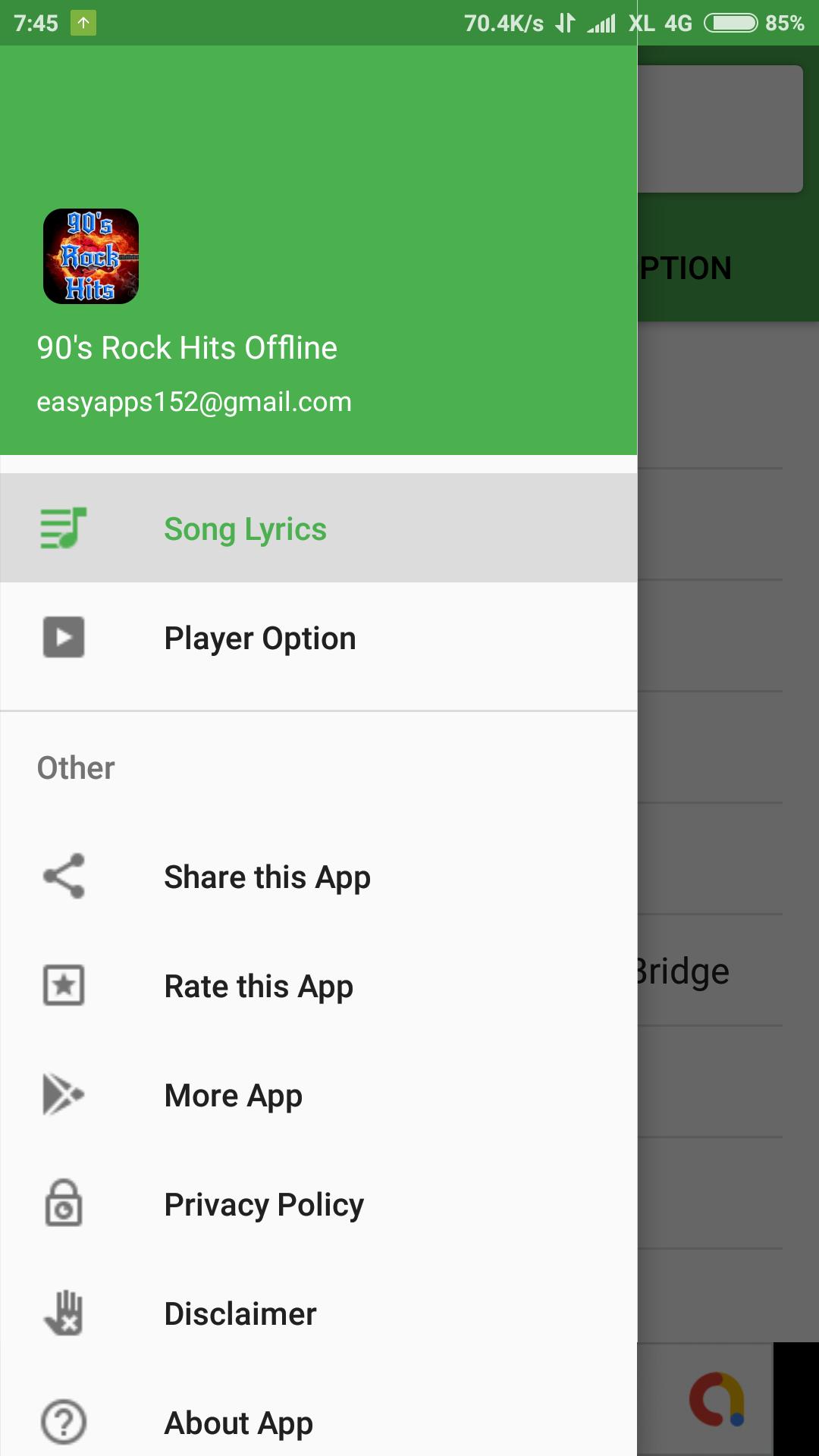Tap the About App question mark icon
Image resolution: width=819 pixels, height=1456 pixels.
point(64,1422)
